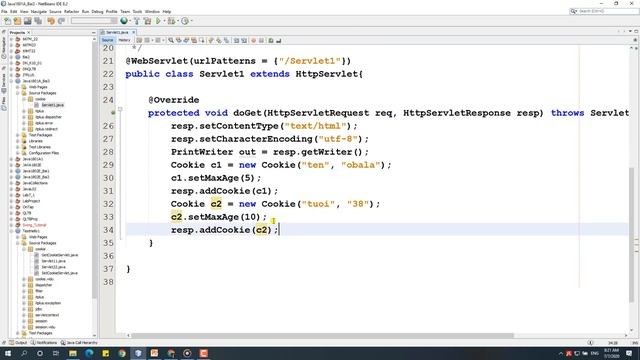Click the red Start Macro Recording icon
Viewport: 640px width, 360px height.
(x=253, y=40)
